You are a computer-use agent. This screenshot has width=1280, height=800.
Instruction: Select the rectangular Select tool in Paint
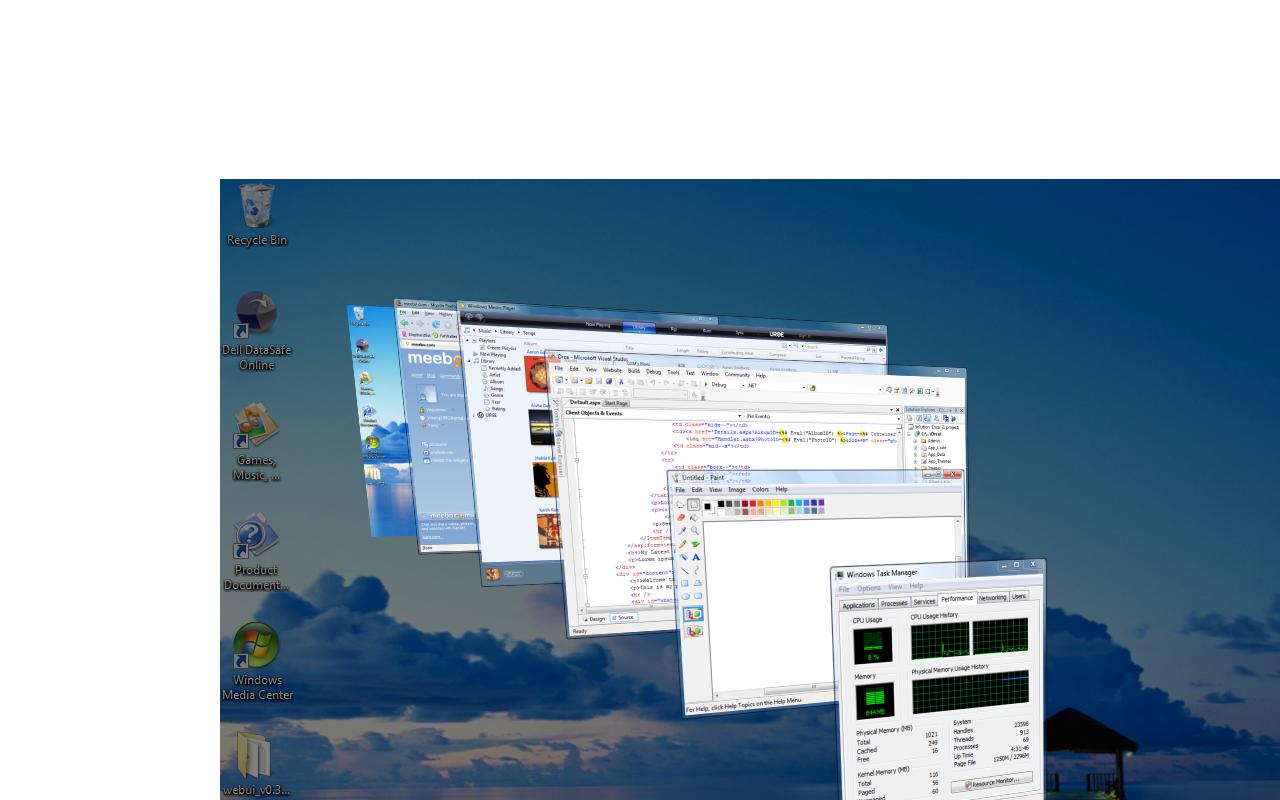[x=694, y=504]
